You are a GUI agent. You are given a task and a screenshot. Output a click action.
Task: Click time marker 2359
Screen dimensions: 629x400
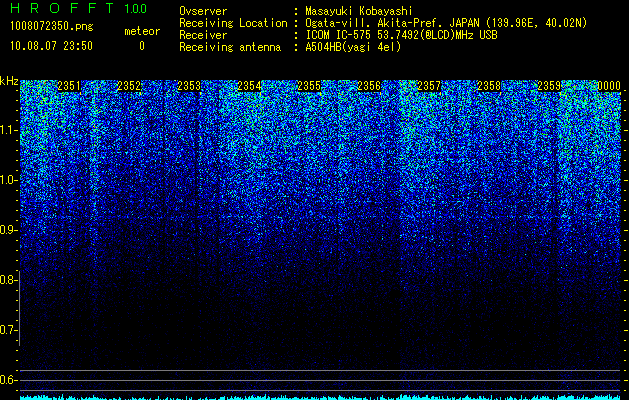(549, 86)
